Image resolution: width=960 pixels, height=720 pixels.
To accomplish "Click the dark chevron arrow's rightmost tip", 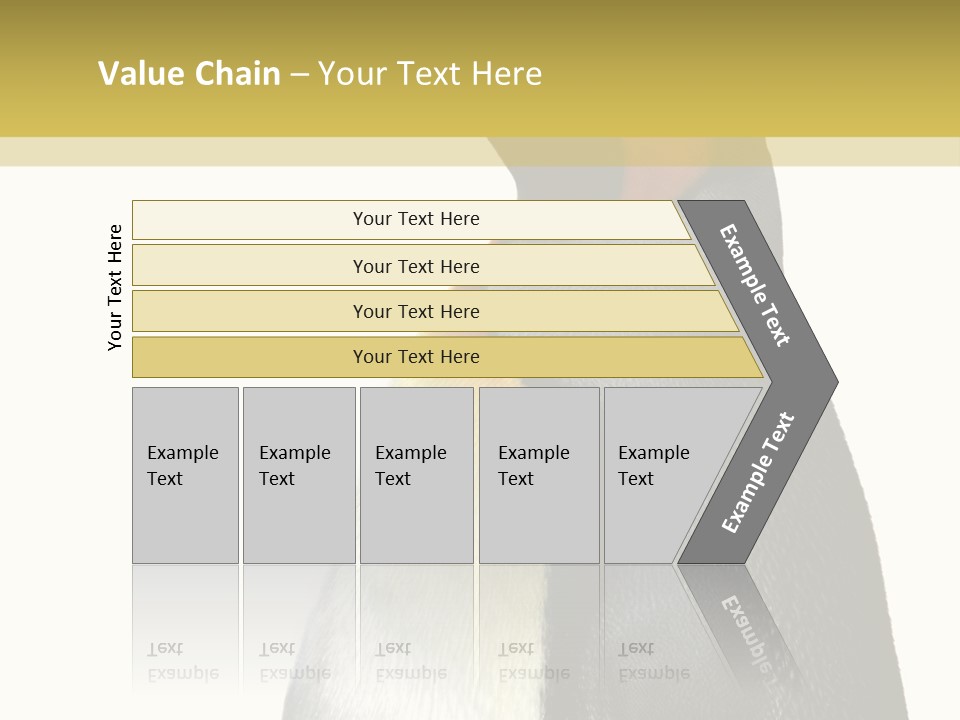I will [x=832, y=381].
